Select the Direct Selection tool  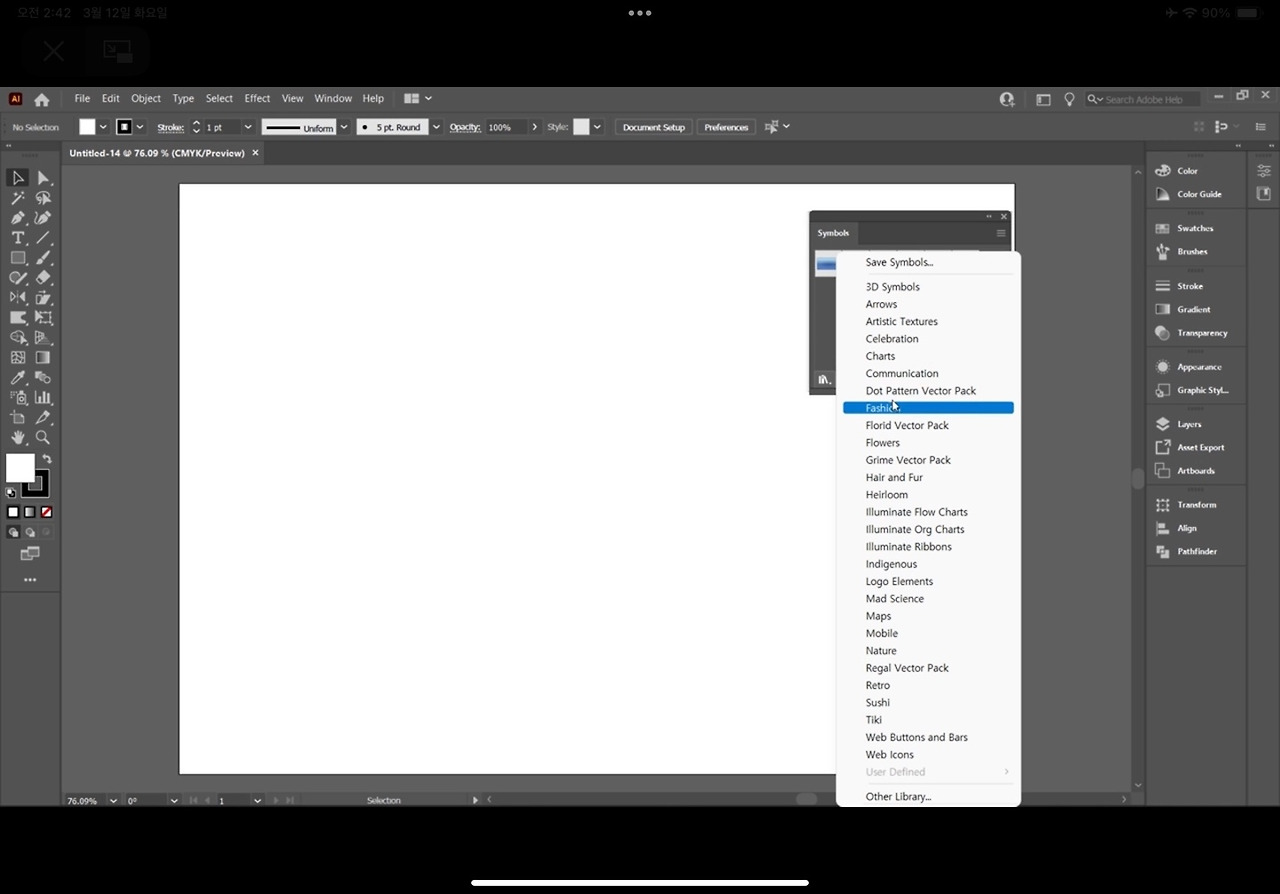click(43, 178)
